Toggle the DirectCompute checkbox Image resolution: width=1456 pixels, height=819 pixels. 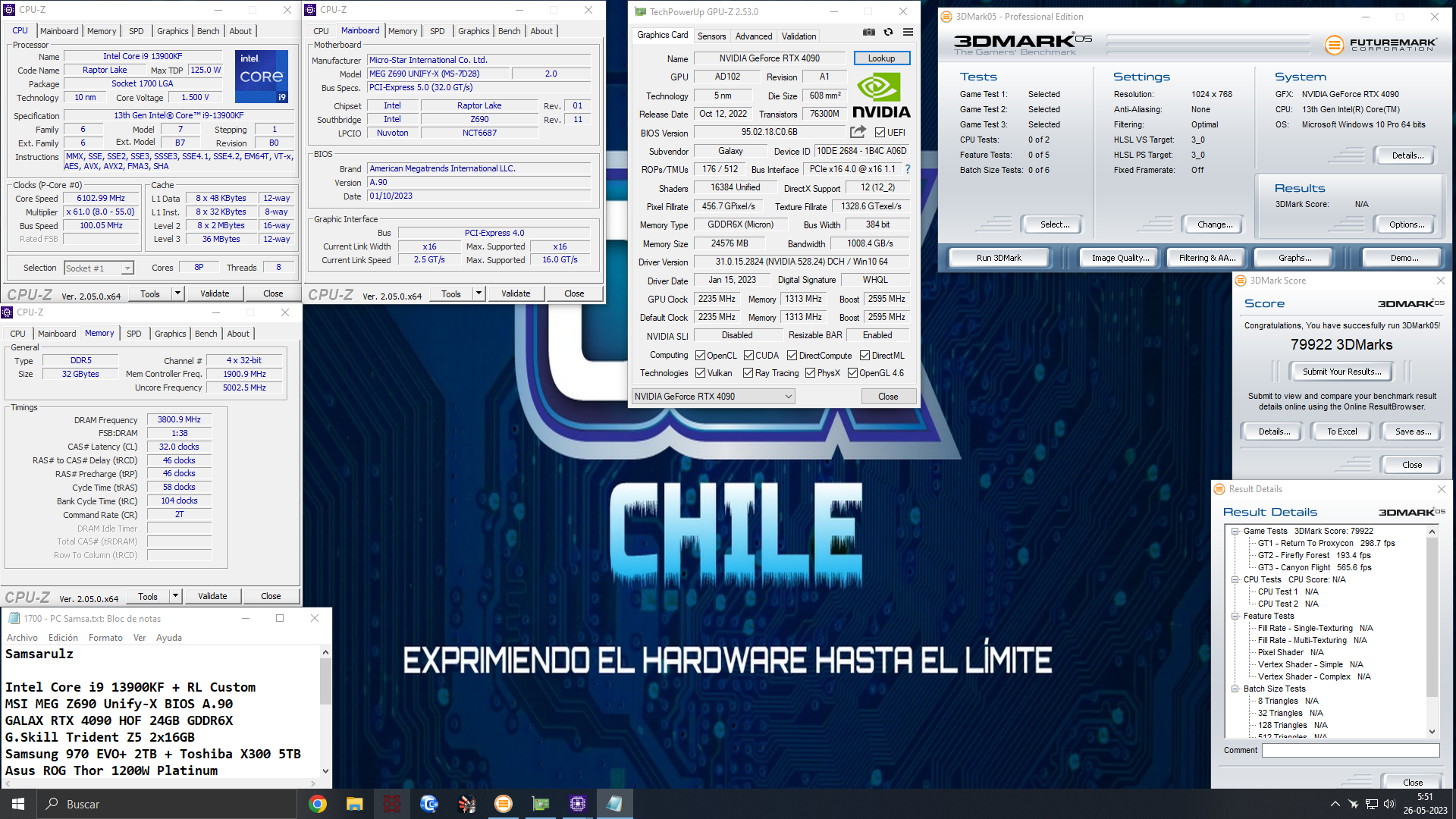pos(792,356)
